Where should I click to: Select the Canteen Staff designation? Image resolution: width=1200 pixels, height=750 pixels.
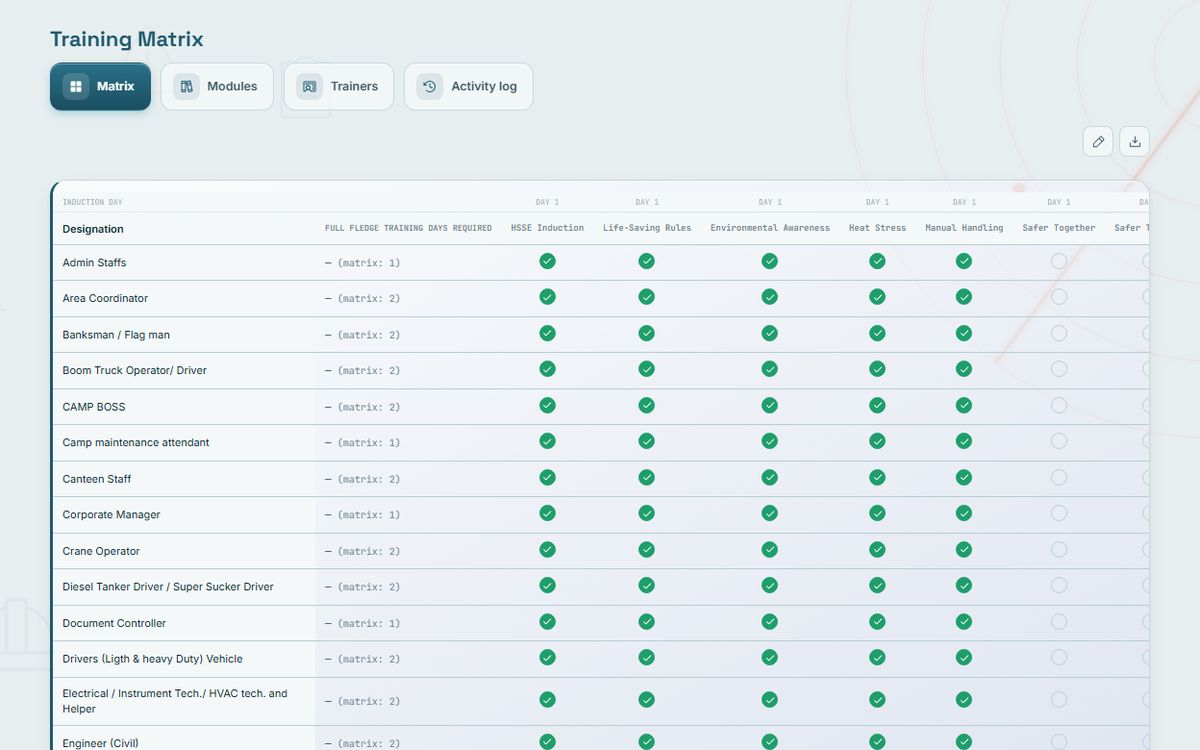pyautogui.click(x=97, y=479)
